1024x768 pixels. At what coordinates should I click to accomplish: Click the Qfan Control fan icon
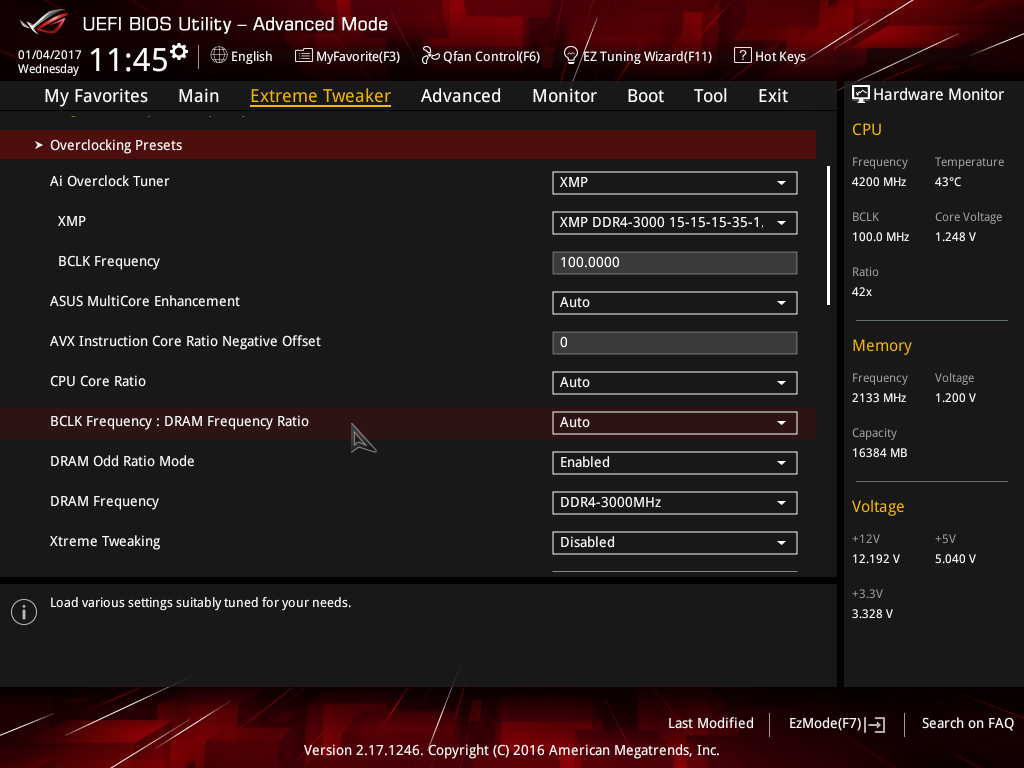click(430, 56)
